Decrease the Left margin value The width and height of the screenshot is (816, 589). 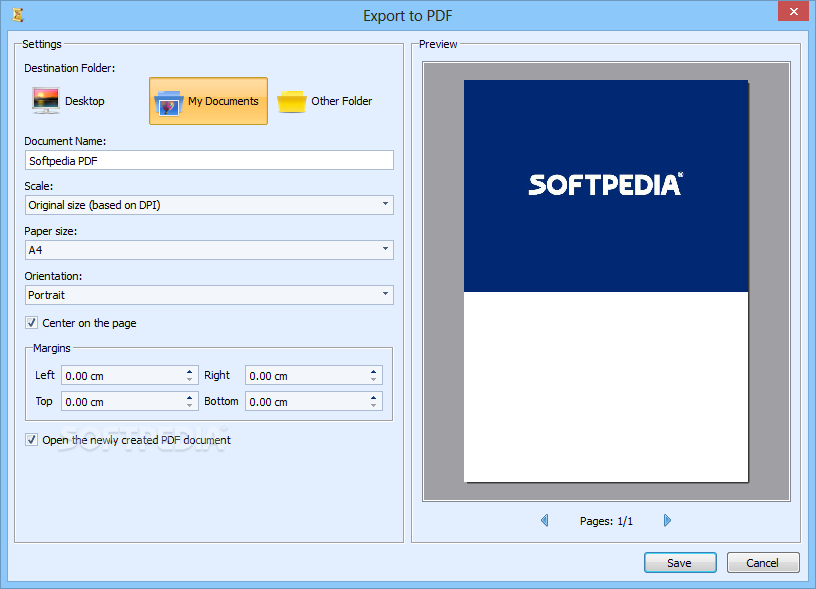[x=189, y=379]
